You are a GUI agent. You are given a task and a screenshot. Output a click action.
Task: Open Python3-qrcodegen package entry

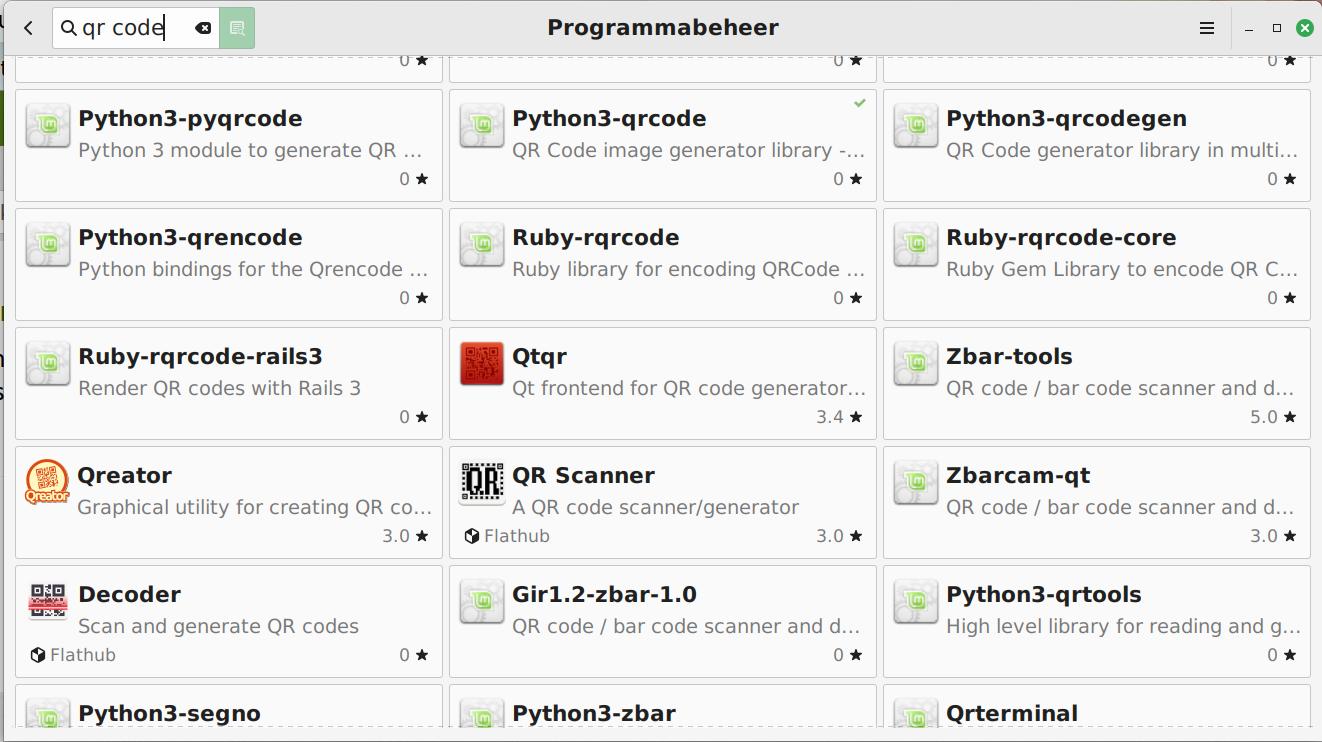[1096, 145]
